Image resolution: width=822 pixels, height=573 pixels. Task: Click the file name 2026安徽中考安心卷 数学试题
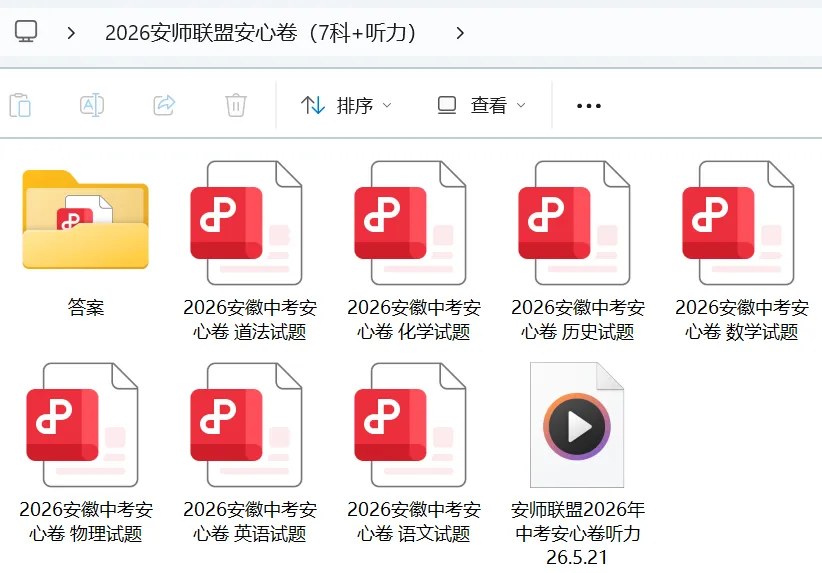(742, 319)
